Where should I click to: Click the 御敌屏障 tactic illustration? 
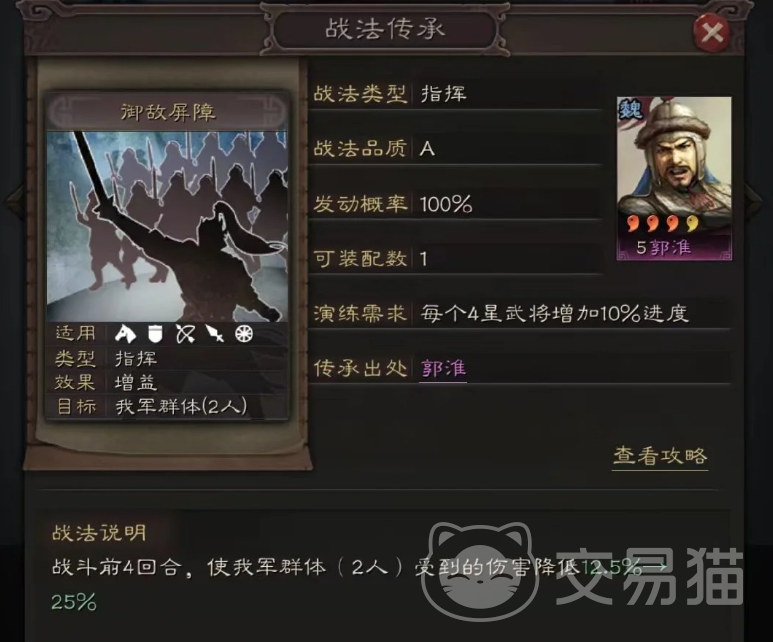[x=167, y=226]
